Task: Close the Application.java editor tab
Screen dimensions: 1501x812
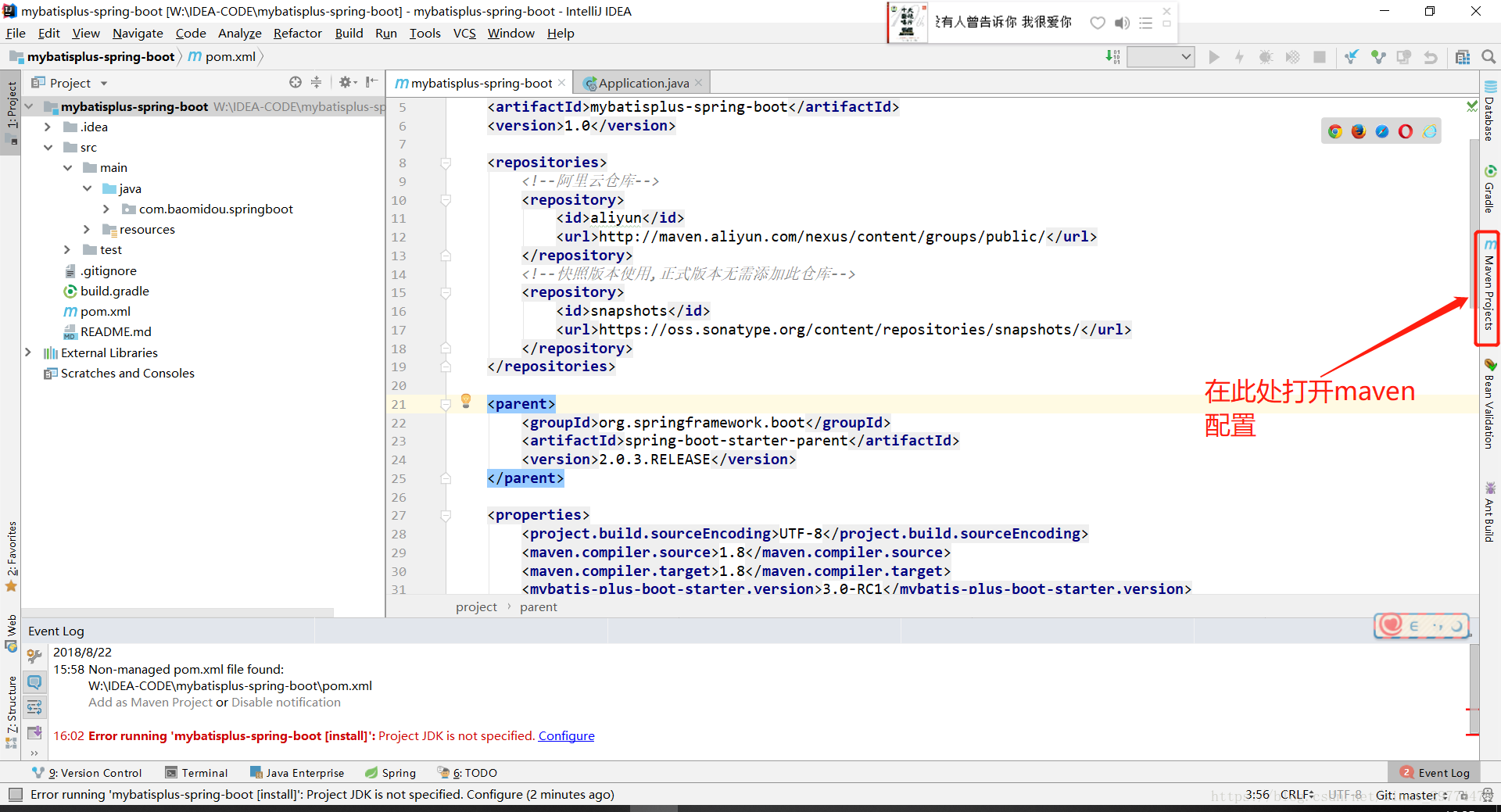Action: pyautogui.click(x=698, y=82)
